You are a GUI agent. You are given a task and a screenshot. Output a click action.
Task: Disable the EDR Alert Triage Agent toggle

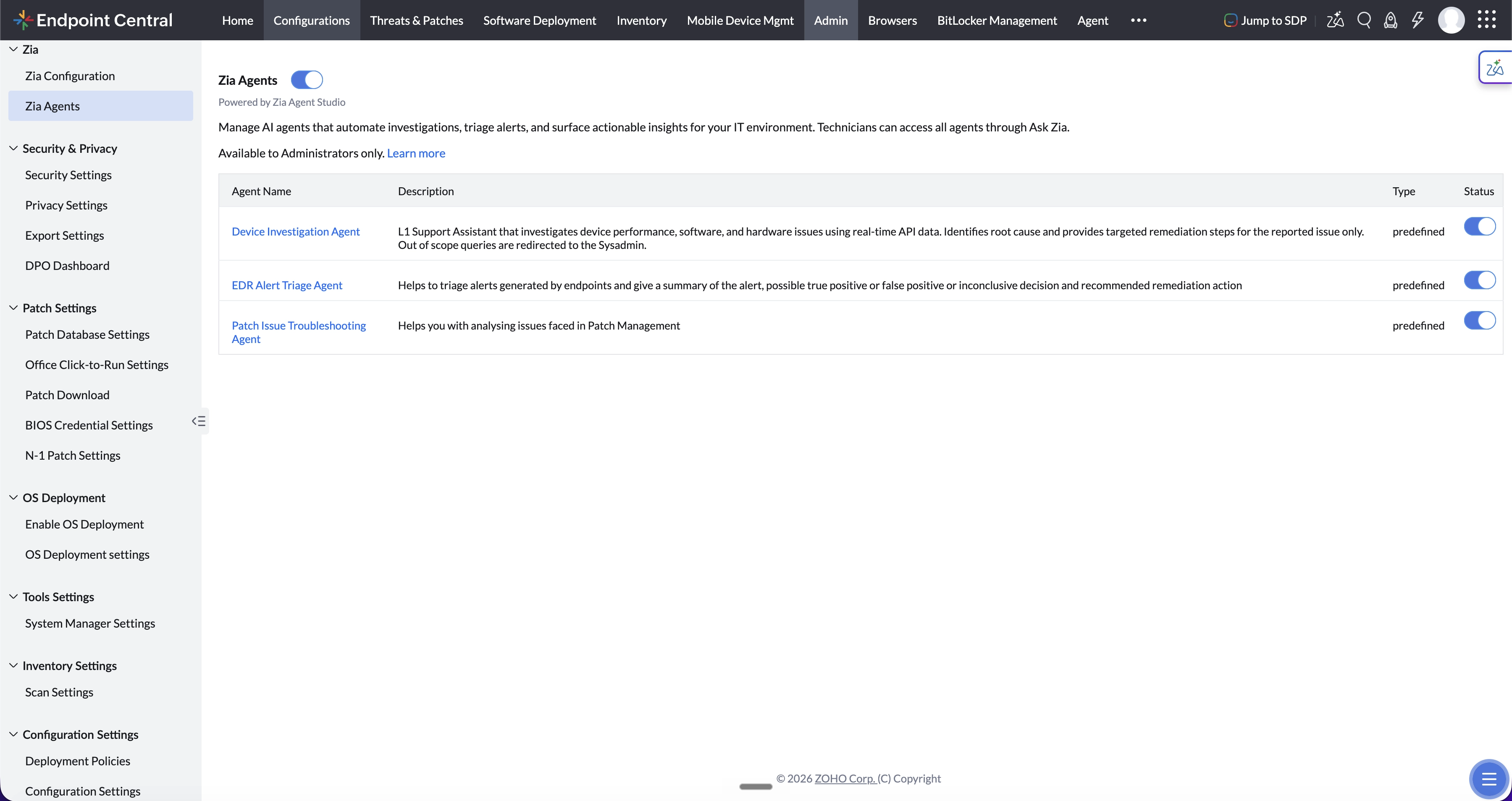(1479, 280)
